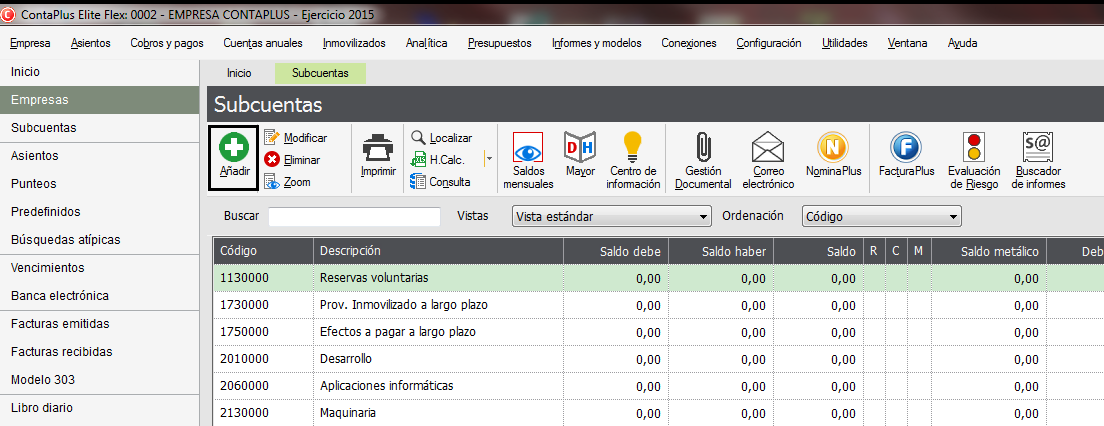Viewport: 1104px width, 426px height.
Task: Open Buscador de informes icon
Action: point(1038,148)
